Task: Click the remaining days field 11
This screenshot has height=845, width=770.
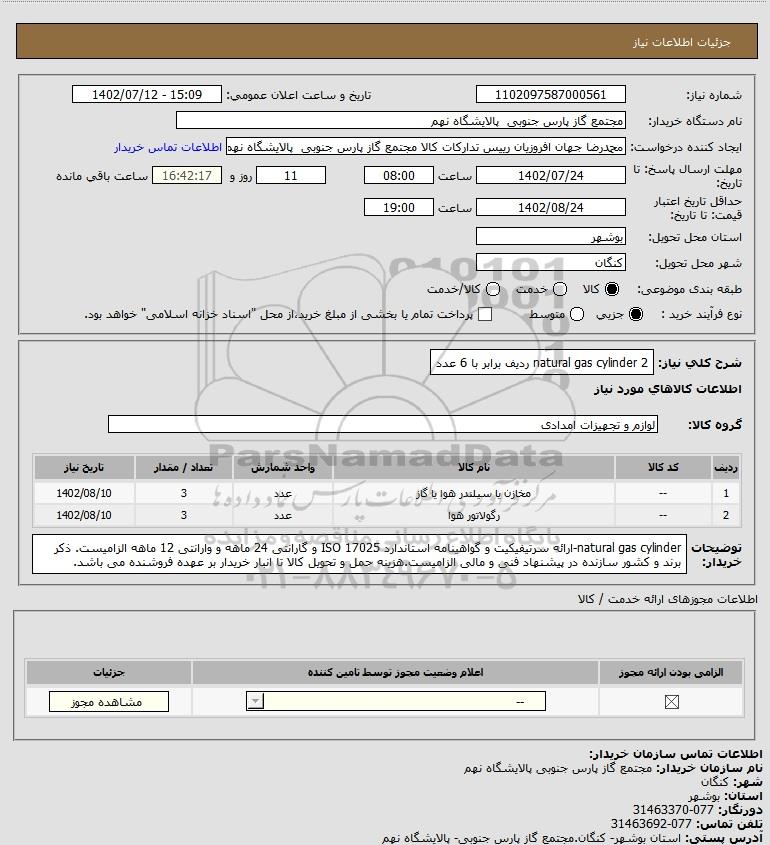Action: click(x=290, y=176)
